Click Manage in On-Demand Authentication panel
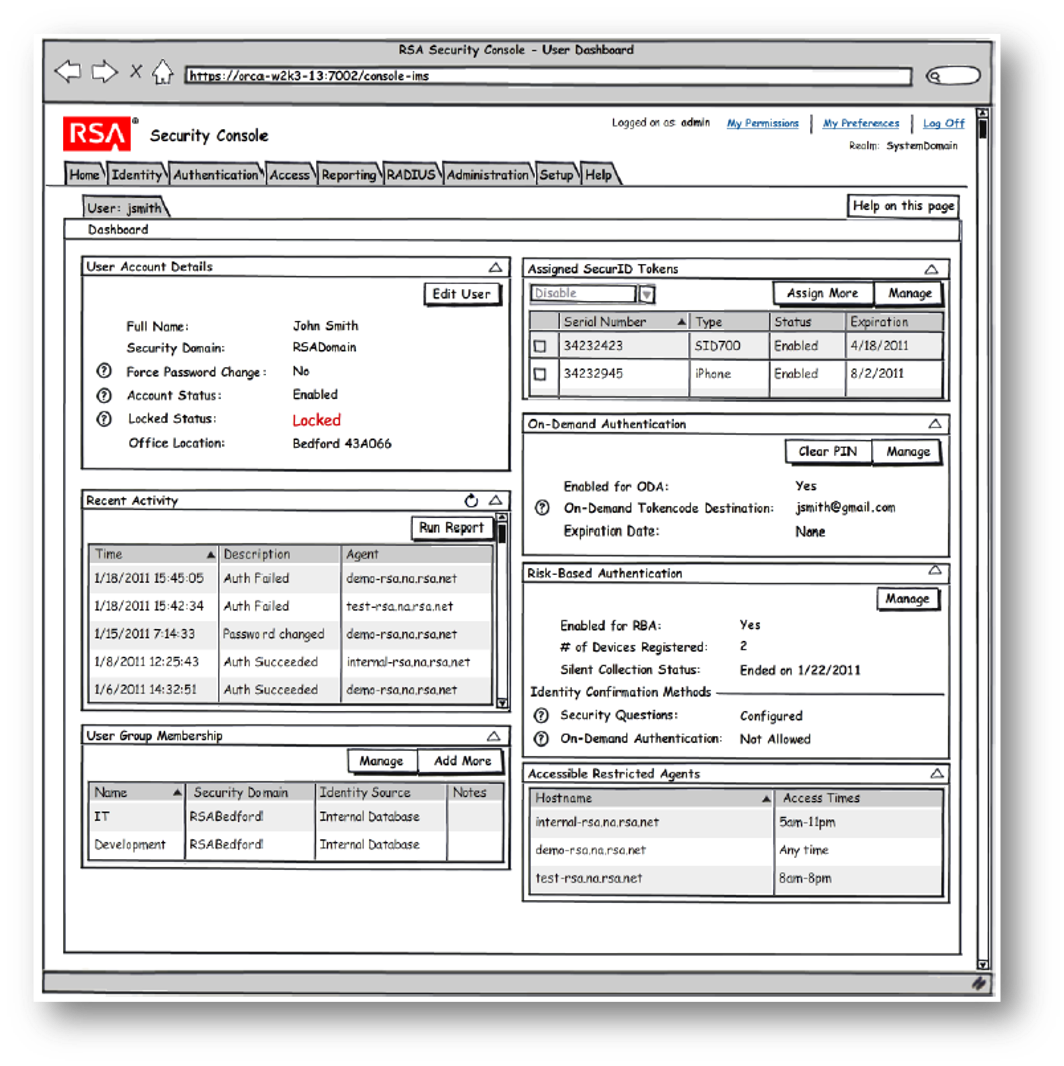The image size is (1064, 1066). tap(908, 451)
